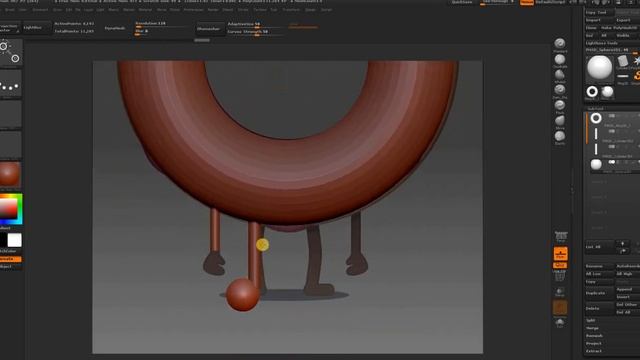
Task: Select the Standard brush
Action: (x=560, y=43)
